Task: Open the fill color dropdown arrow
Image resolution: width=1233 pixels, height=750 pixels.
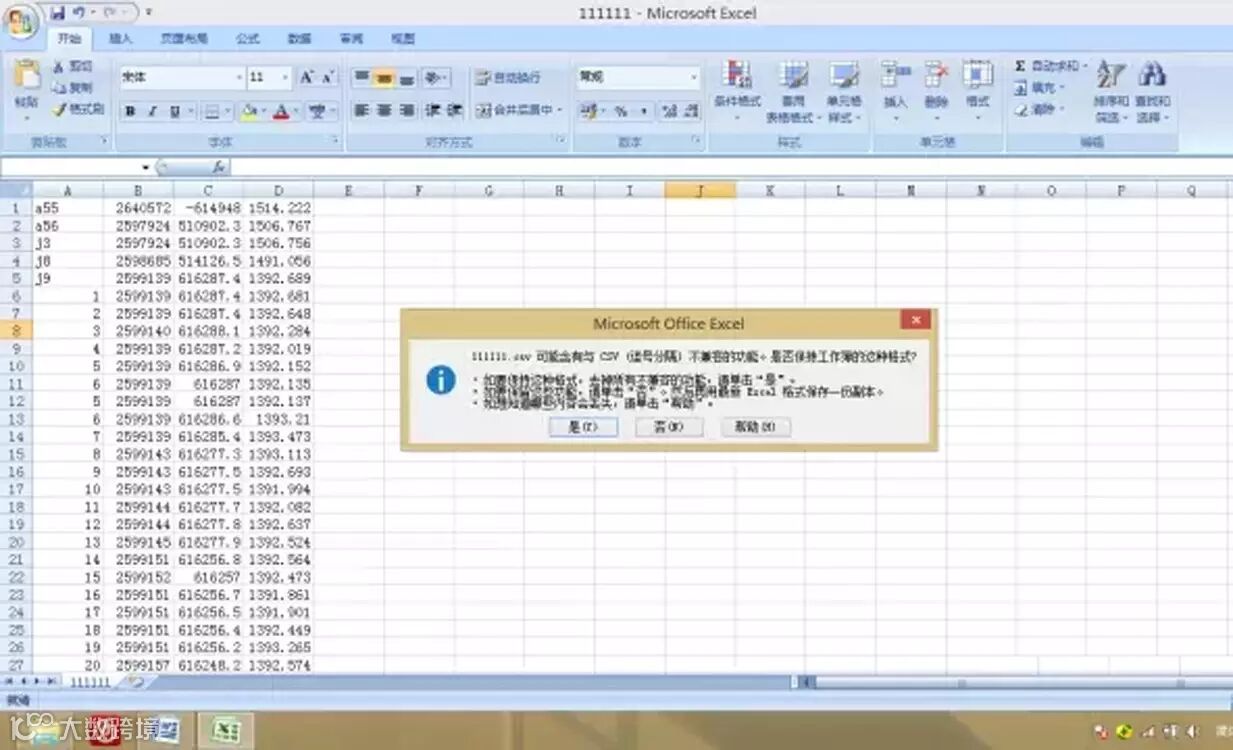Action: click(x=263, y=111)
